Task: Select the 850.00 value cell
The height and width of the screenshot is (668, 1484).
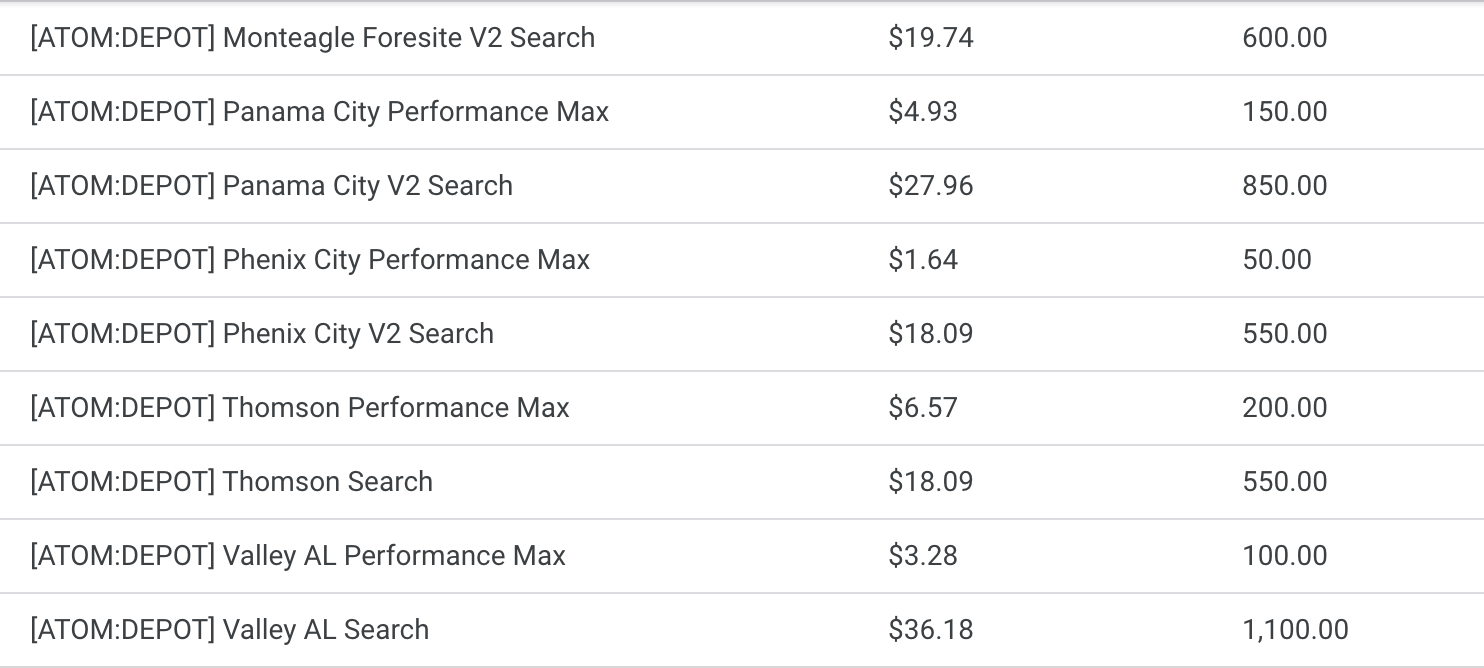Action: point(1284,186)
